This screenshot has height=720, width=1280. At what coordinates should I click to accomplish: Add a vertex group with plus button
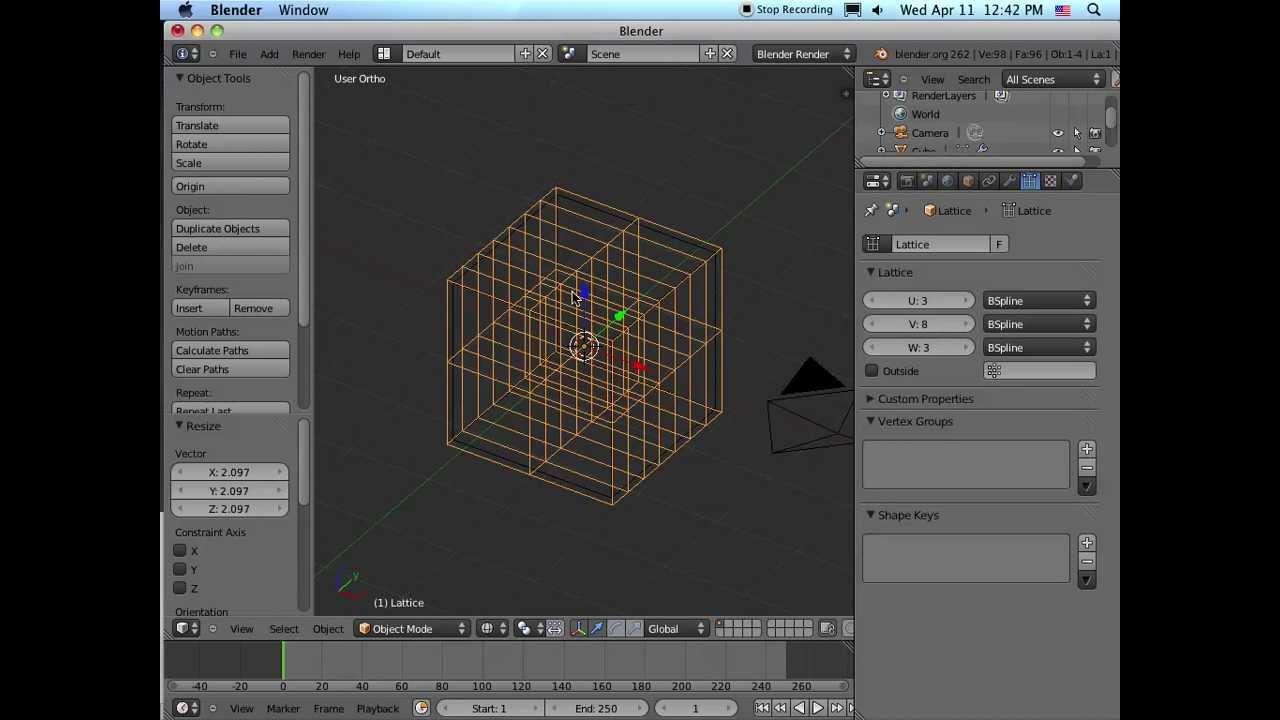click(x=1087, y=449)
